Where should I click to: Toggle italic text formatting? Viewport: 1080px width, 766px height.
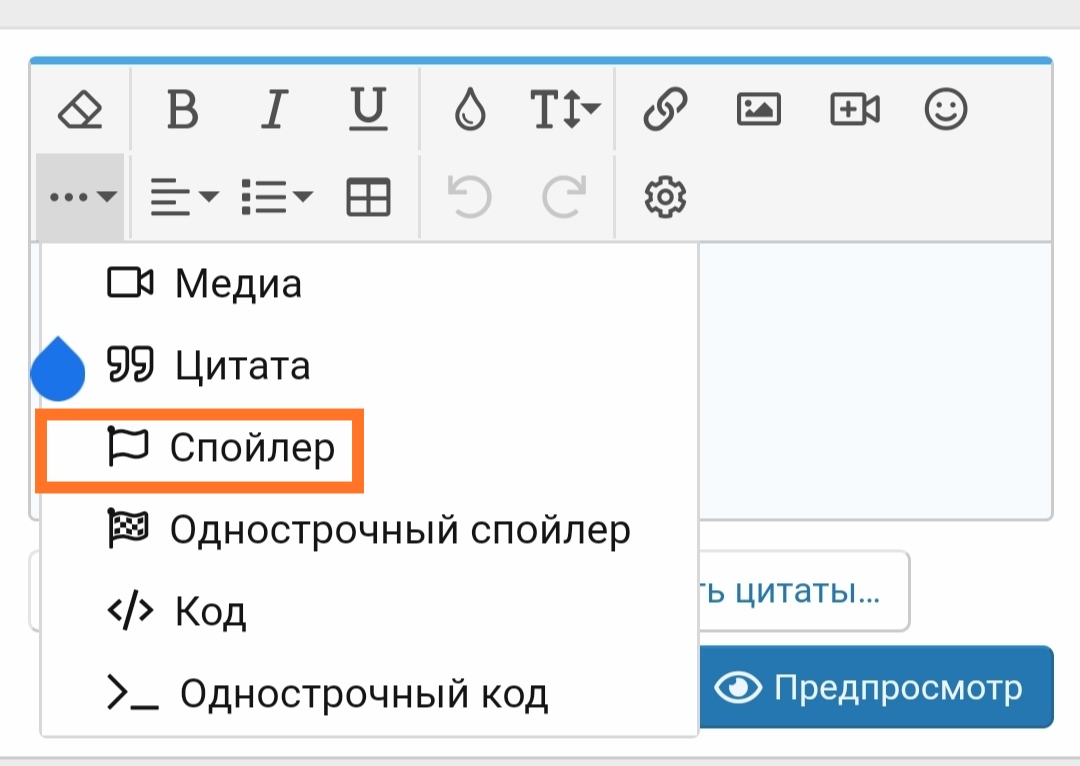click(x=274, y=110)
